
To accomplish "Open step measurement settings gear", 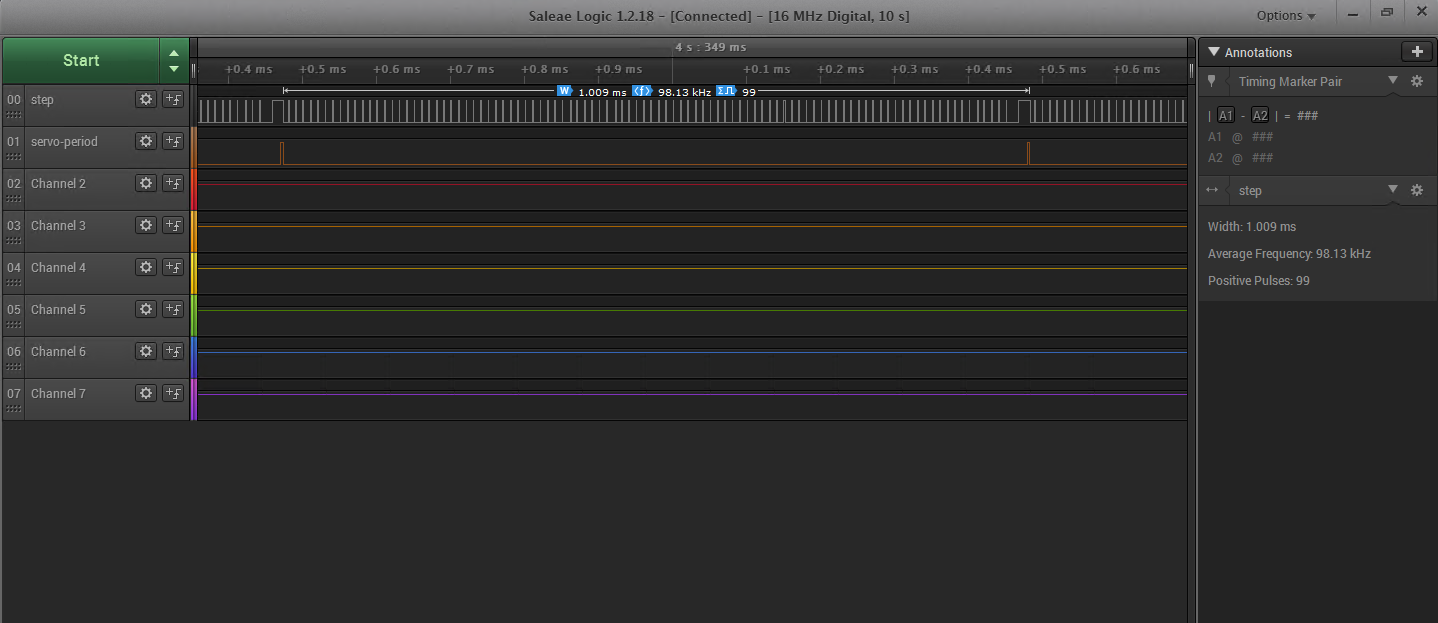I will pyautogui.click(x=1416, y=190).
